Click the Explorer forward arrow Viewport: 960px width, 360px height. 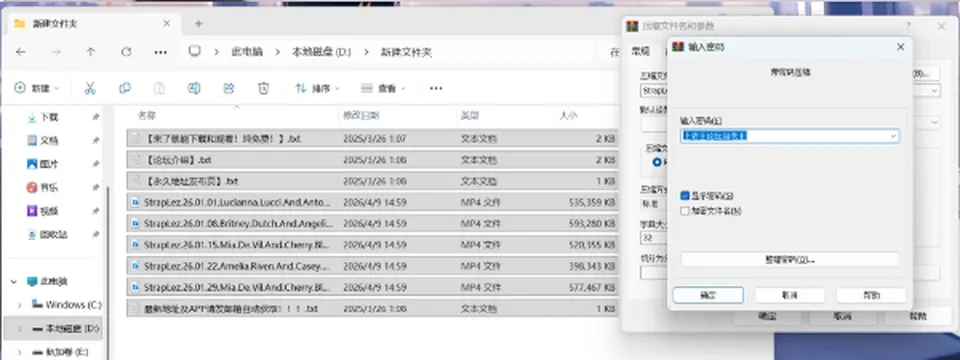(x=56, y=52)
